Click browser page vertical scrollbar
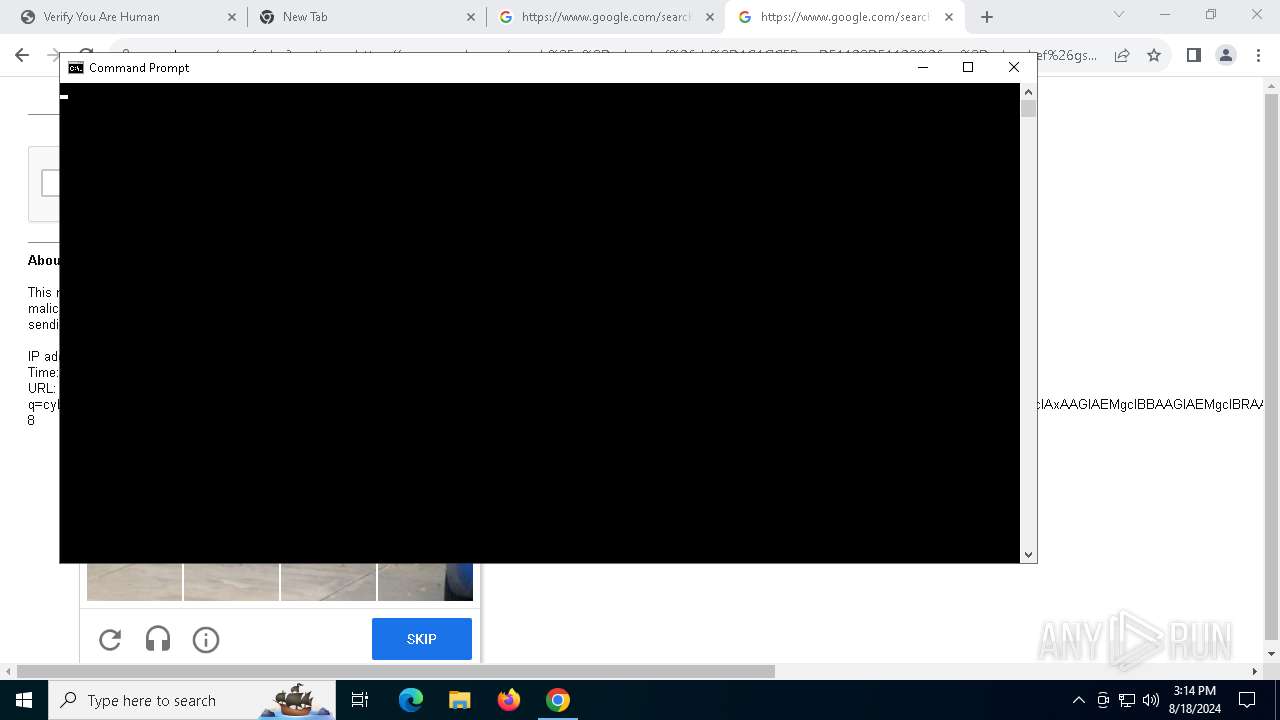The width and height of the screenshot is (1280, 720). tap(1271, 365)
